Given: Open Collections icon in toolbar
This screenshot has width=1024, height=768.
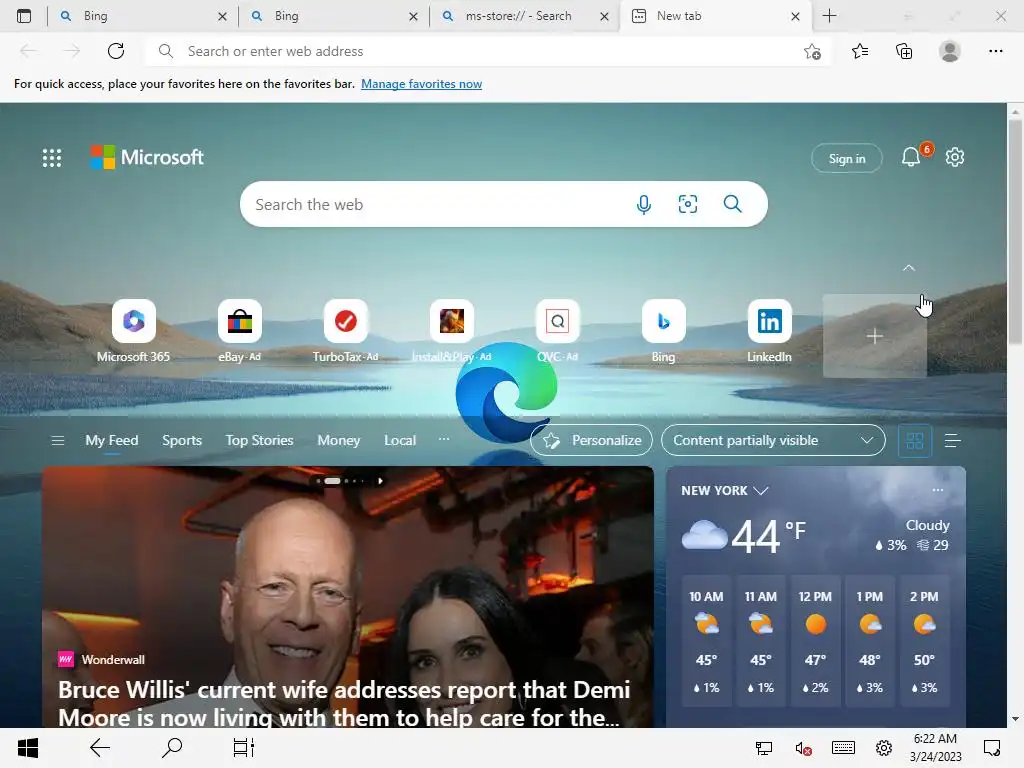Looking at the screenshot, I should (904, 51).
